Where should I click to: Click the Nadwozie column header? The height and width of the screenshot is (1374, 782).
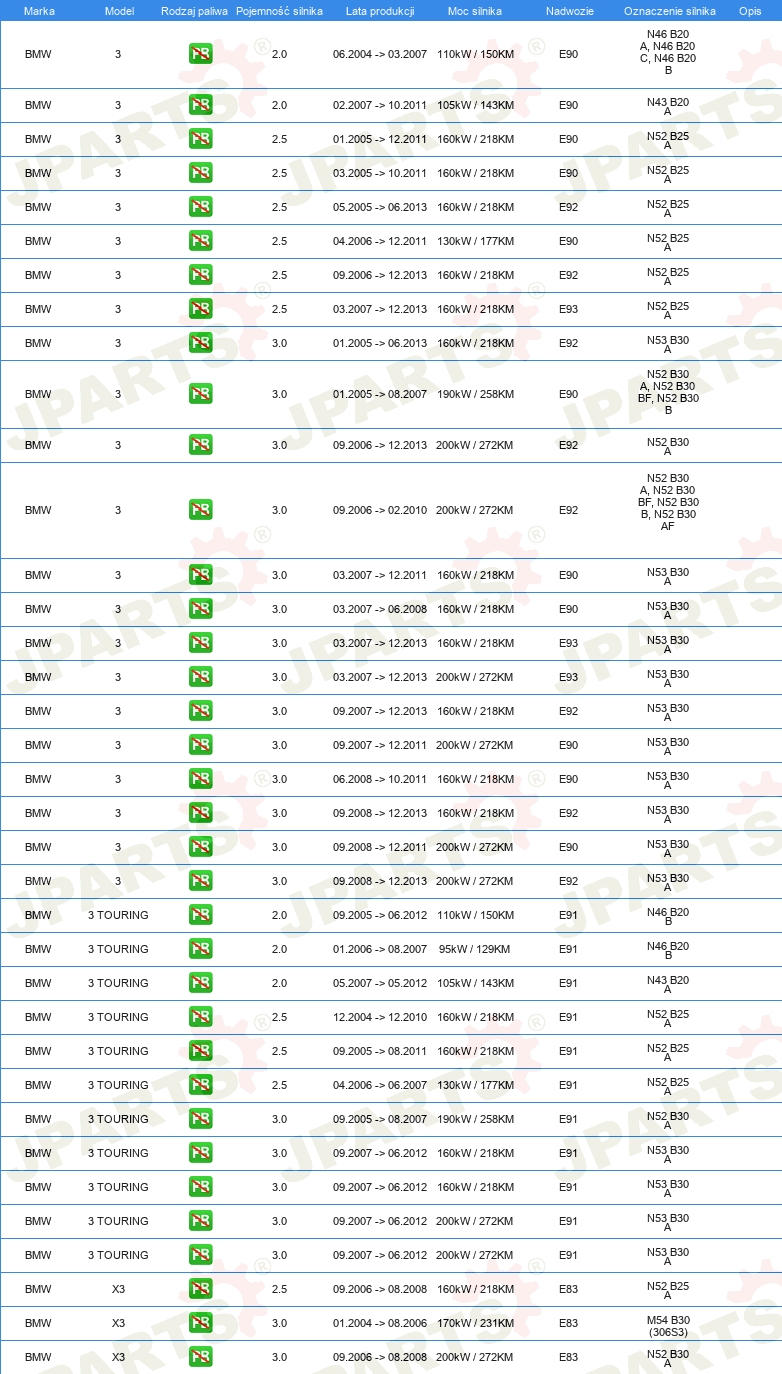point(569,10)
